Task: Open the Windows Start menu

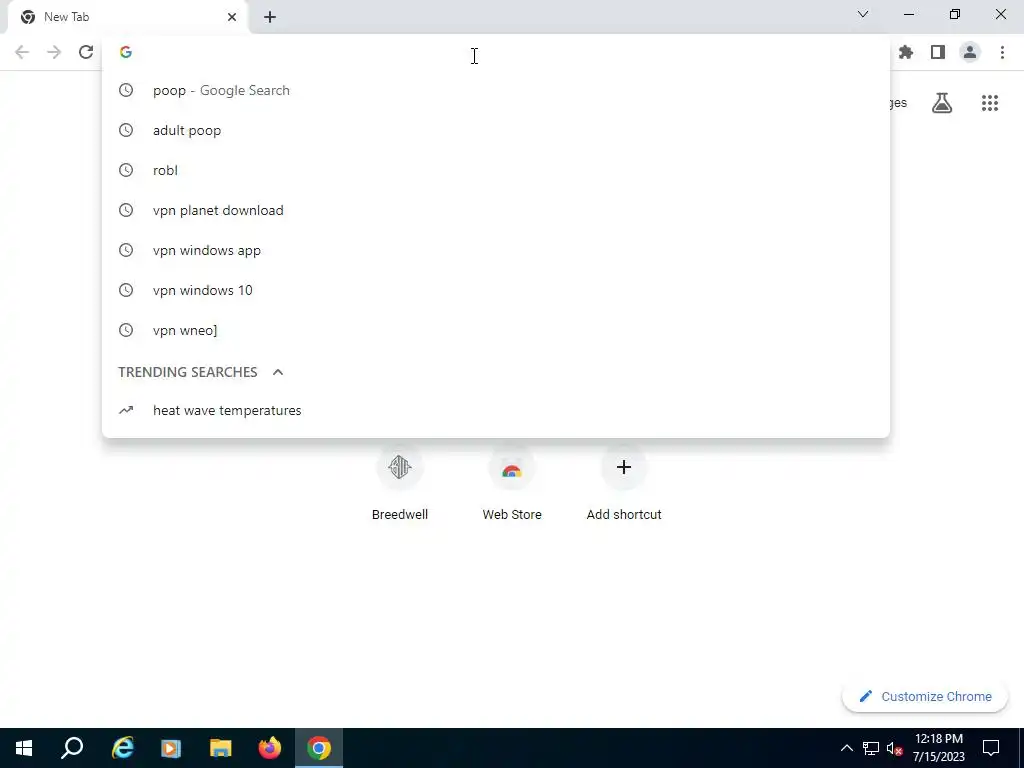Action: (24, 748)
